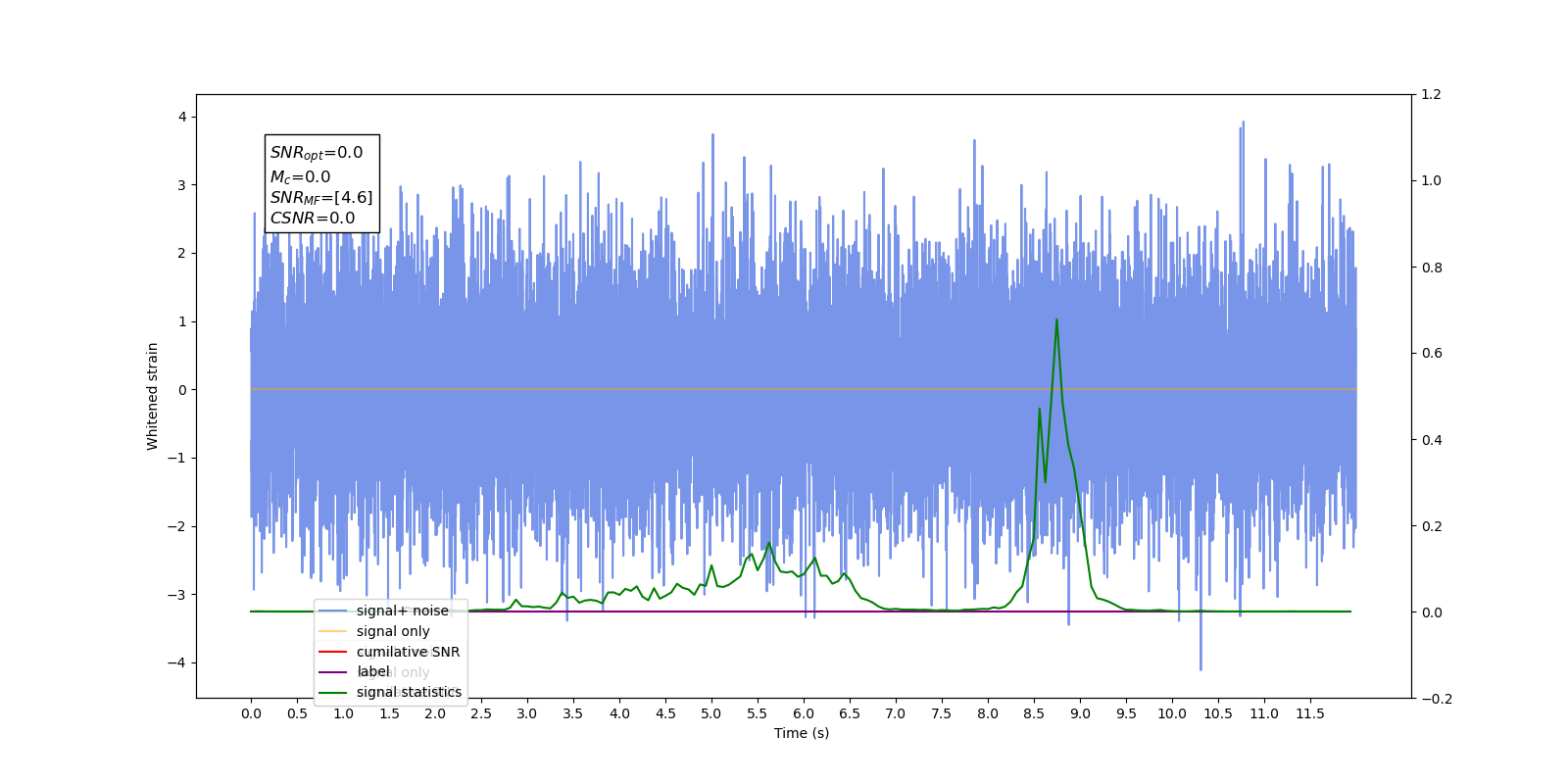Click the 10.5 tick on time axis
1568x784 pixels.
(1218, 713)
